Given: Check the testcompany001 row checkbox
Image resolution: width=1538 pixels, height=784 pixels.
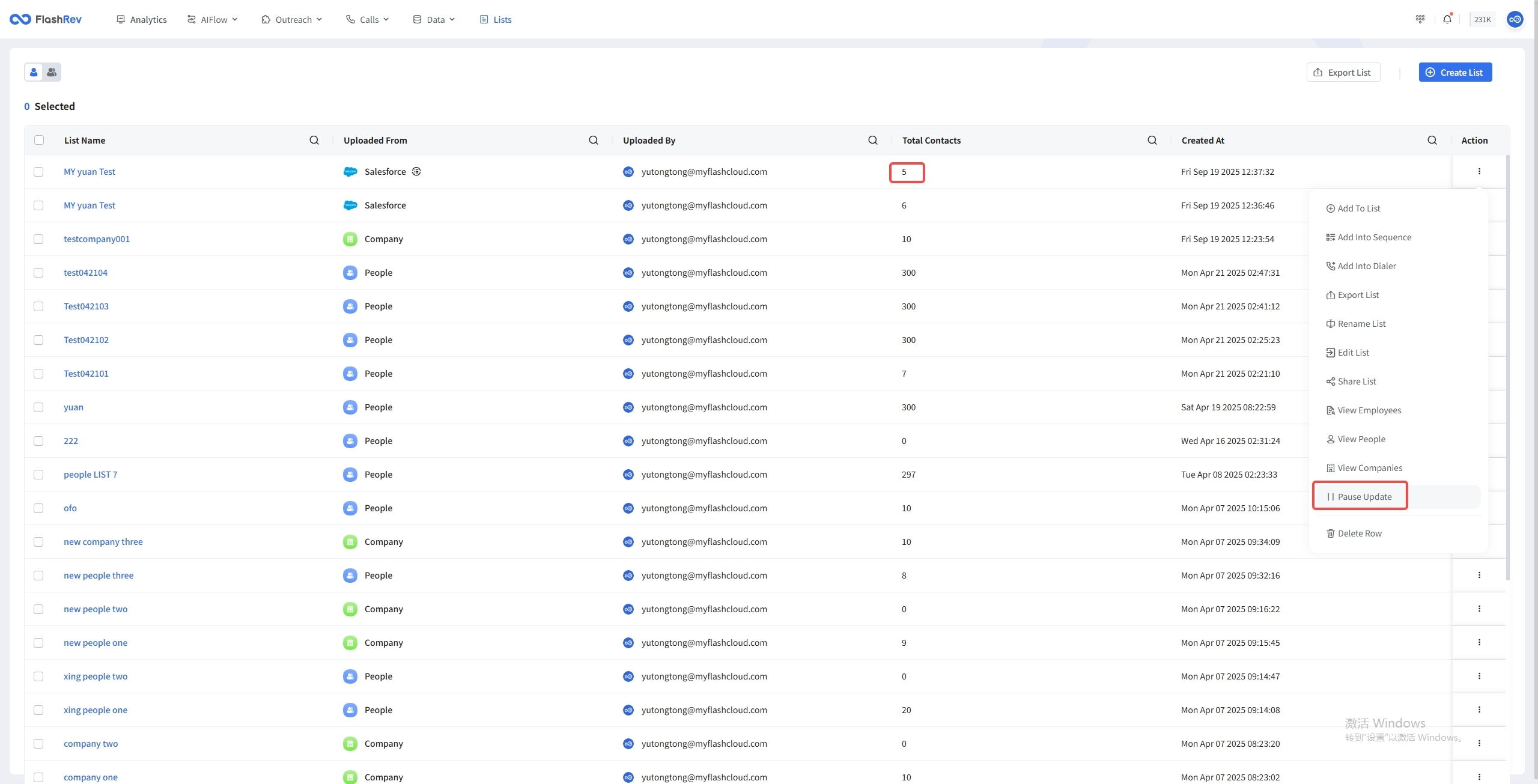Looking at the screenshot, I should click(x=39, y=239).
